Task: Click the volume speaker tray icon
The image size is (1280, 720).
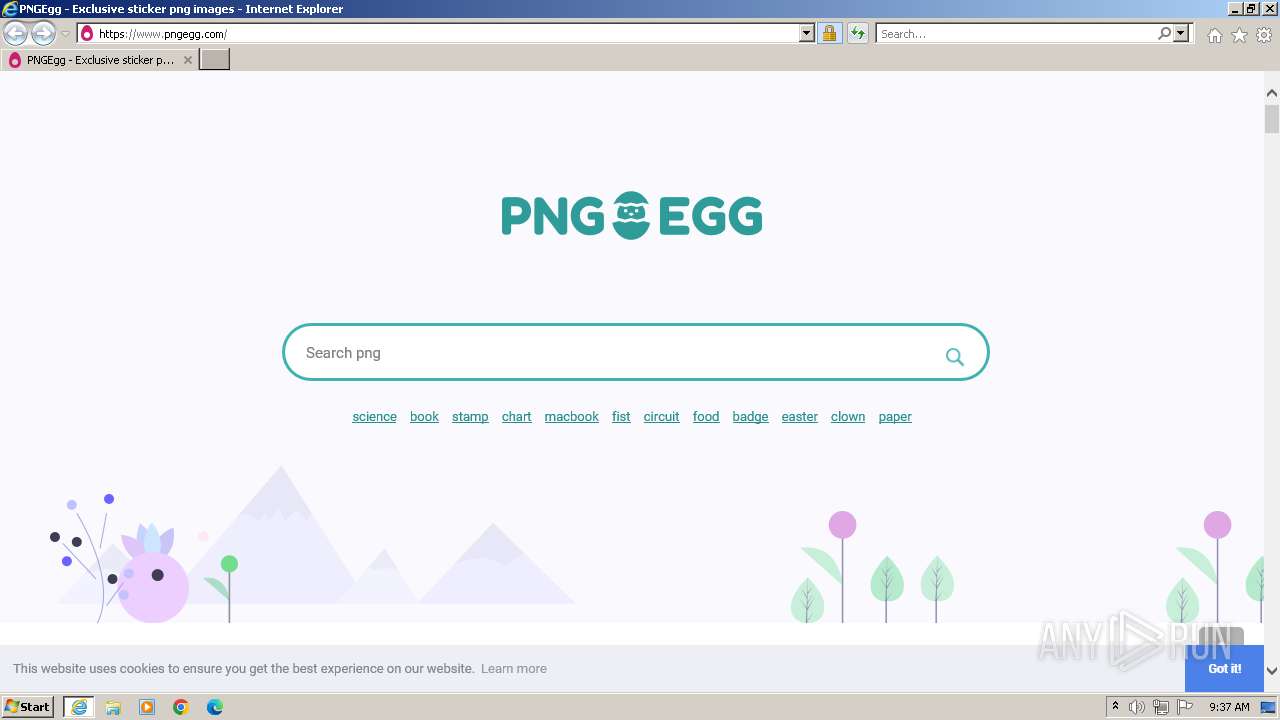Action: coord(1137,707)
